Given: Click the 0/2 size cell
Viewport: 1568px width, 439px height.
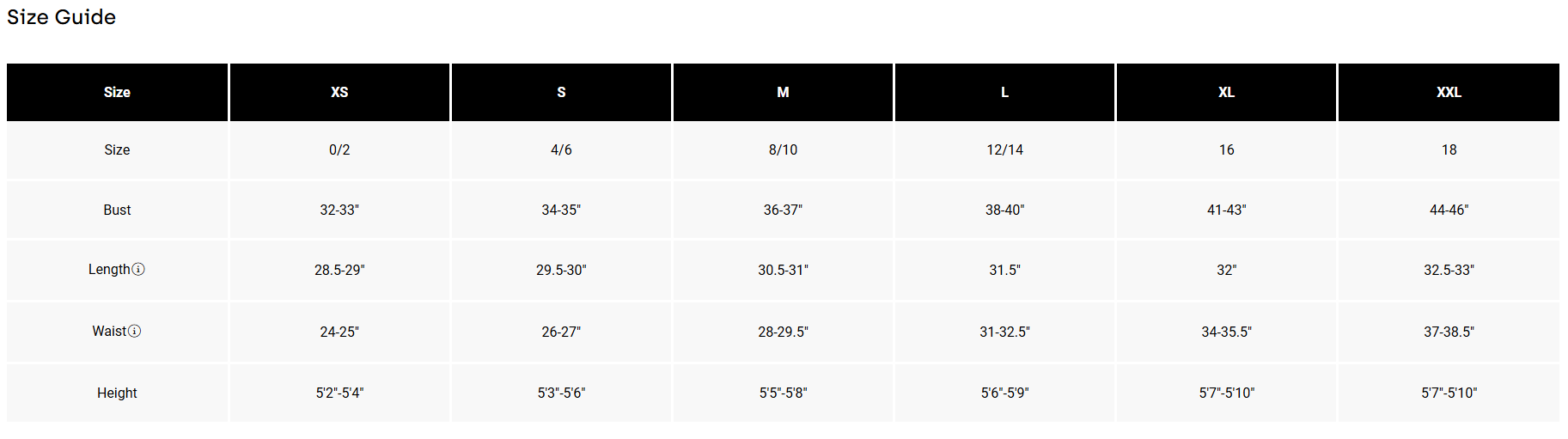Looking at the screenshot, I should tap(339, 149).
